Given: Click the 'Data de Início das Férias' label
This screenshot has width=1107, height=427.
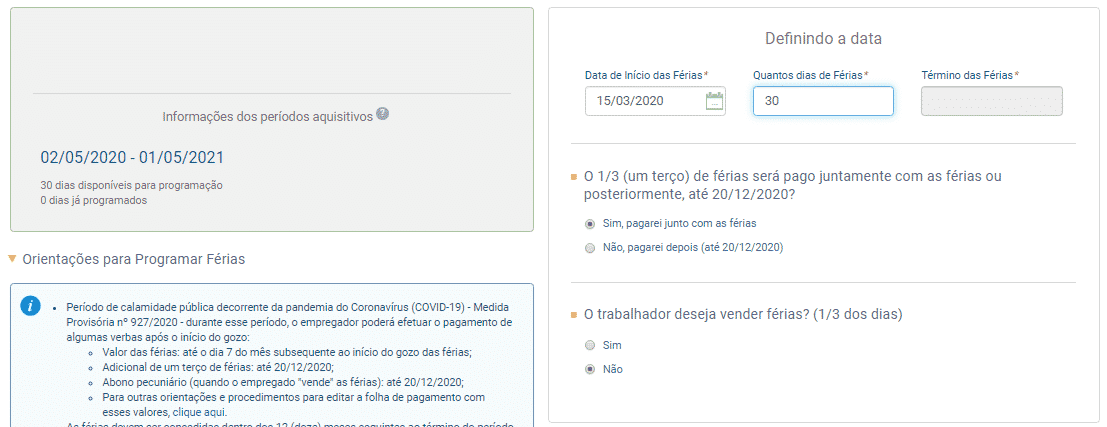Looking at the screenshot, I should [x=644, y=75].
